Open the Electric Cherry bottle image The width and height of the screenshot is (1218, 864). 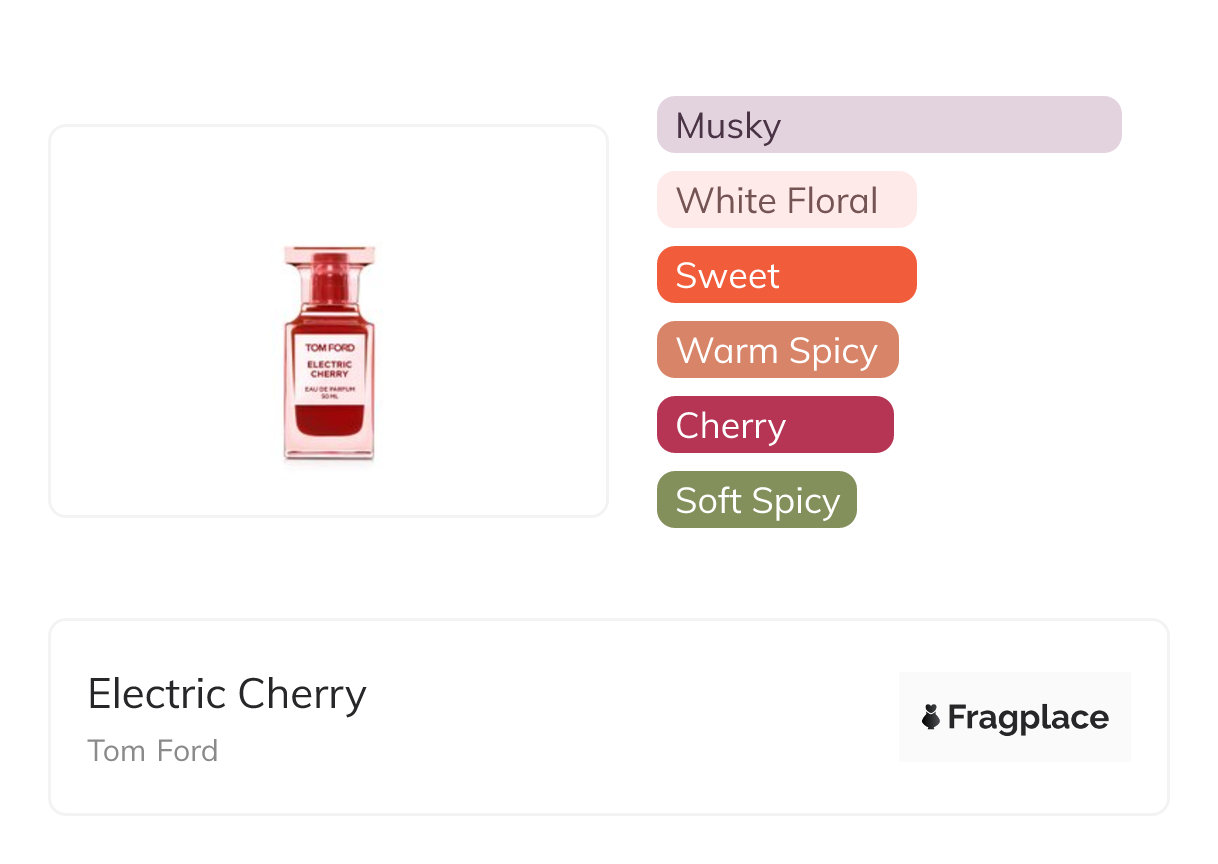click(x=329, y=353)
